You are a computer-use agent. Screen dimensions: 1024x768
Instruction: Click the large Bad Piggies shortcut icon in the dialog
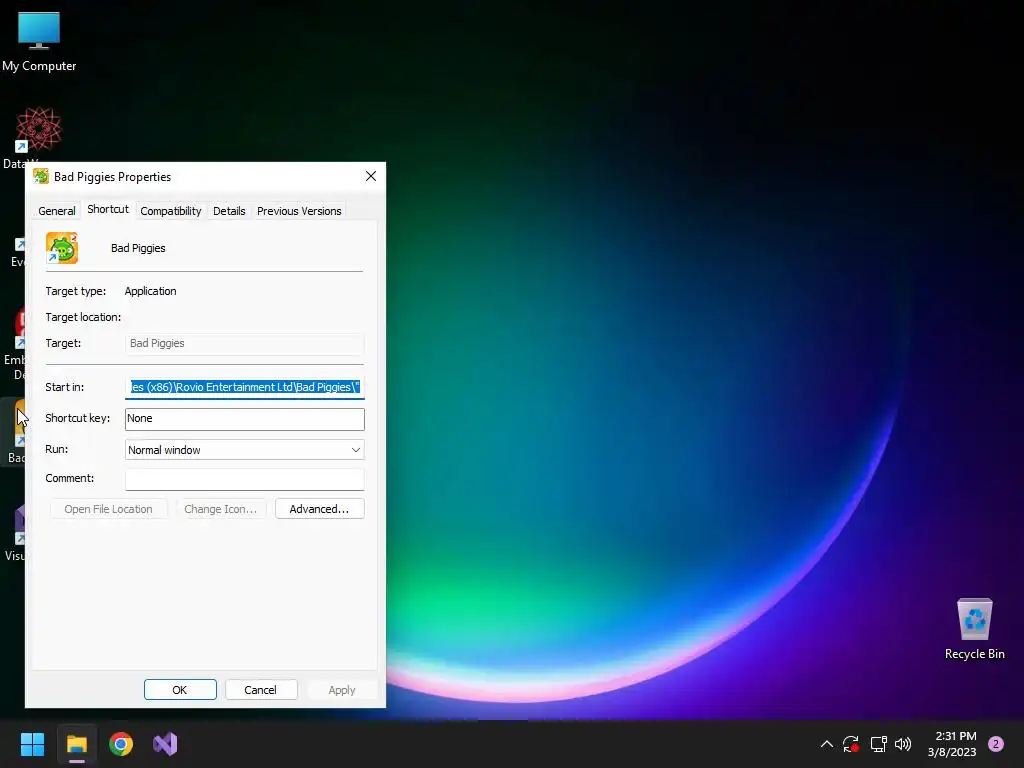click(x=62, y=248)
